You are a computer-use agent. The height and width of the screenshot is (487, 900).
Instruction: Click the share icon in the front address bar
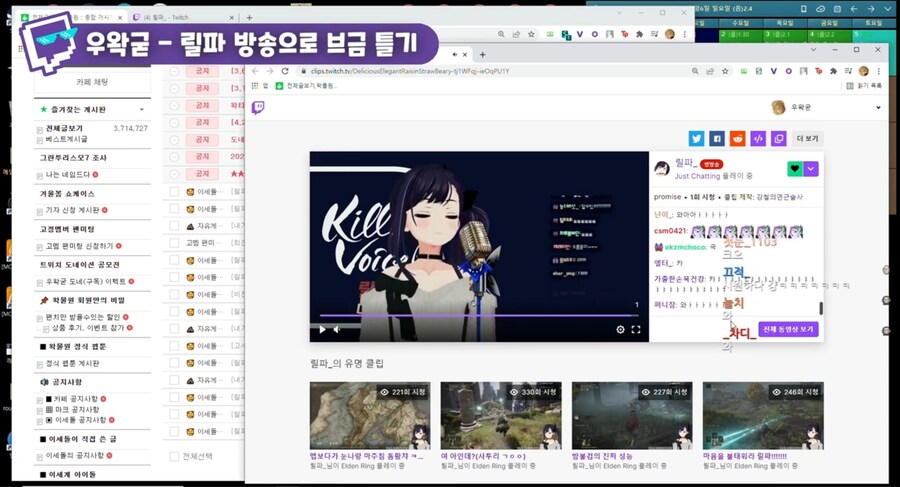(x=710, y=71)
